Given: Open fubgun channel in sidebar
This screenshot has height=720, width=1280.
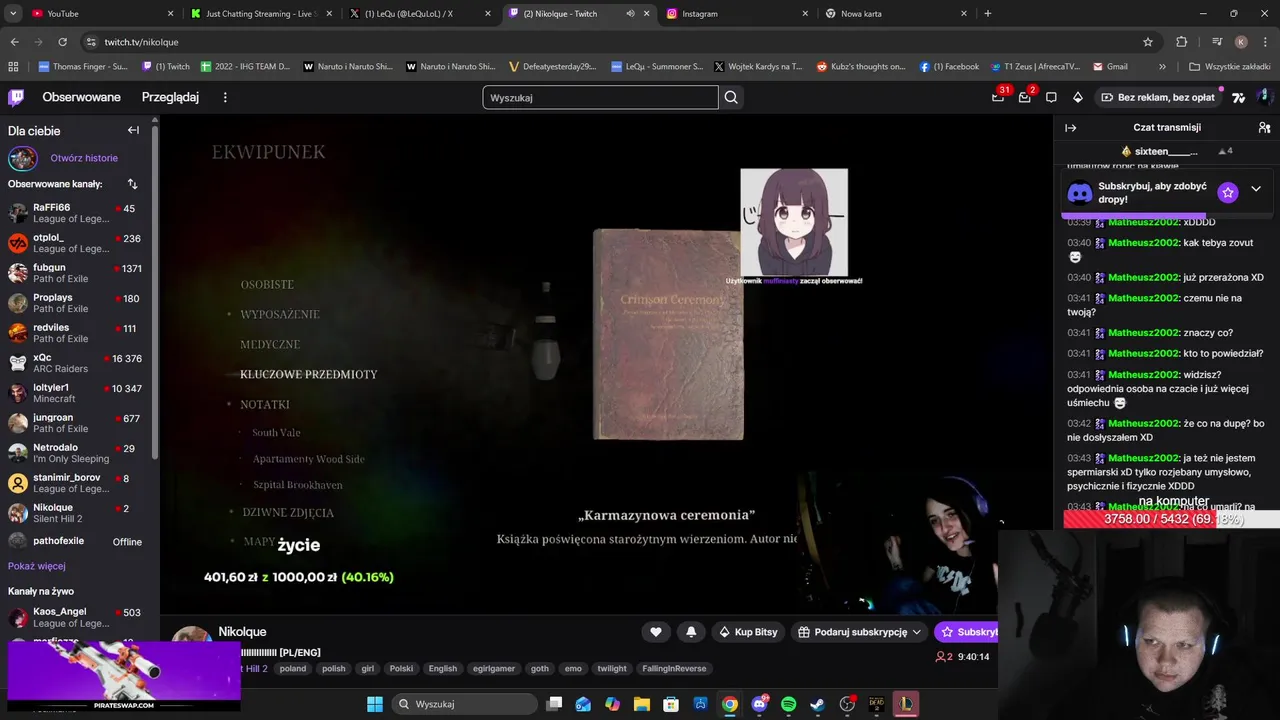Looking at the screenshot, I should click(77, 273).
